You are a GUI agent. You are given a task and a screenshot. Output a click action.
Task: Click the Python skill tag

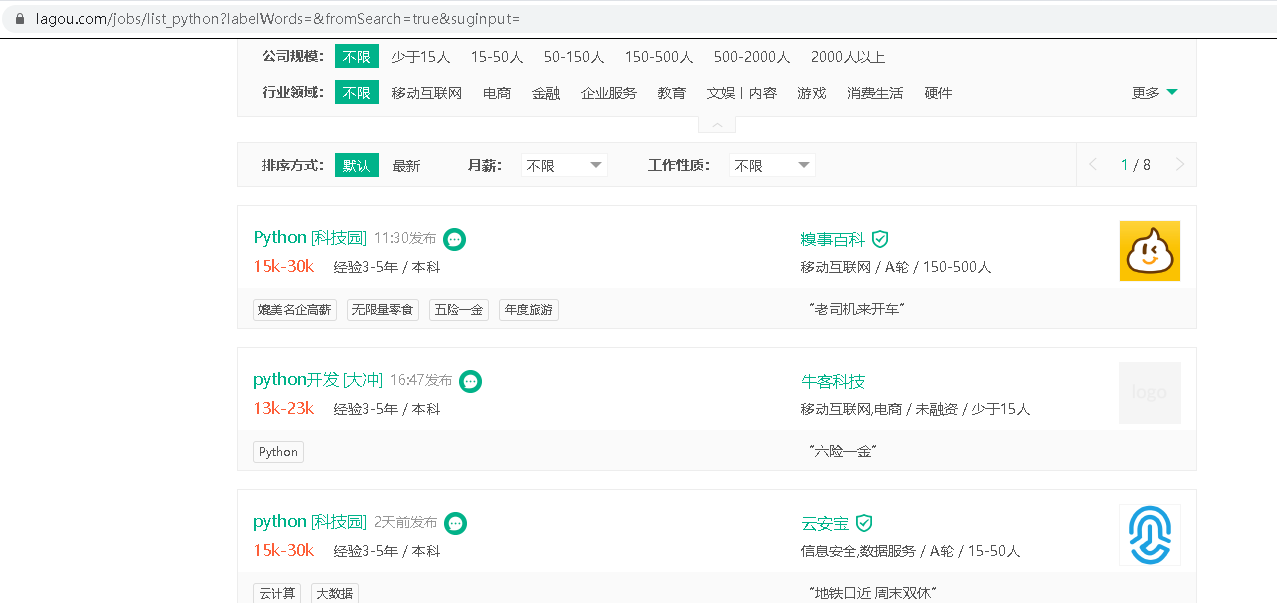[x=278, y=452]
